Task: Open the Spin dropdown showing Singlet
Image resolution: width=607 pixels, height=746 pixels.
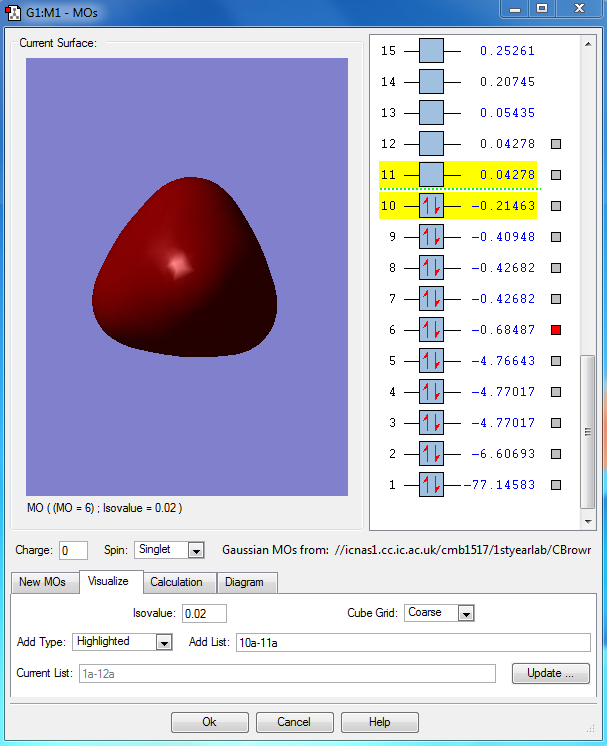Action: (x=169, y=550)
